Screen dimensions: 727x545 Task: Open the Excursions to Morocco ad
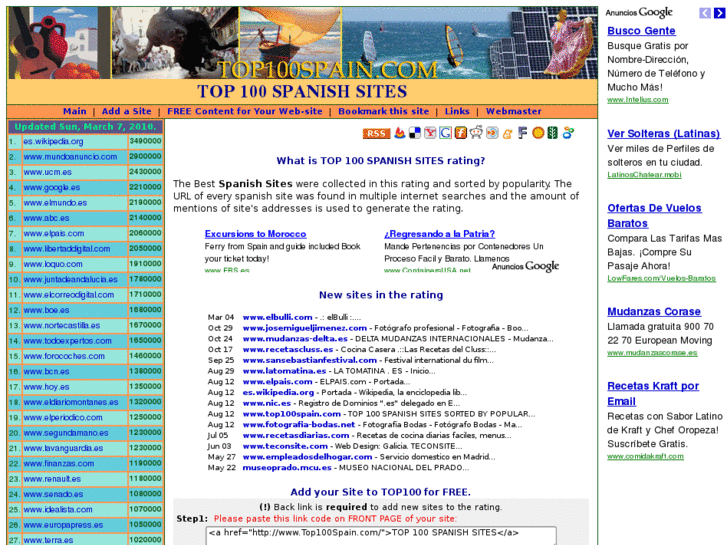click(x=255, y=234)
